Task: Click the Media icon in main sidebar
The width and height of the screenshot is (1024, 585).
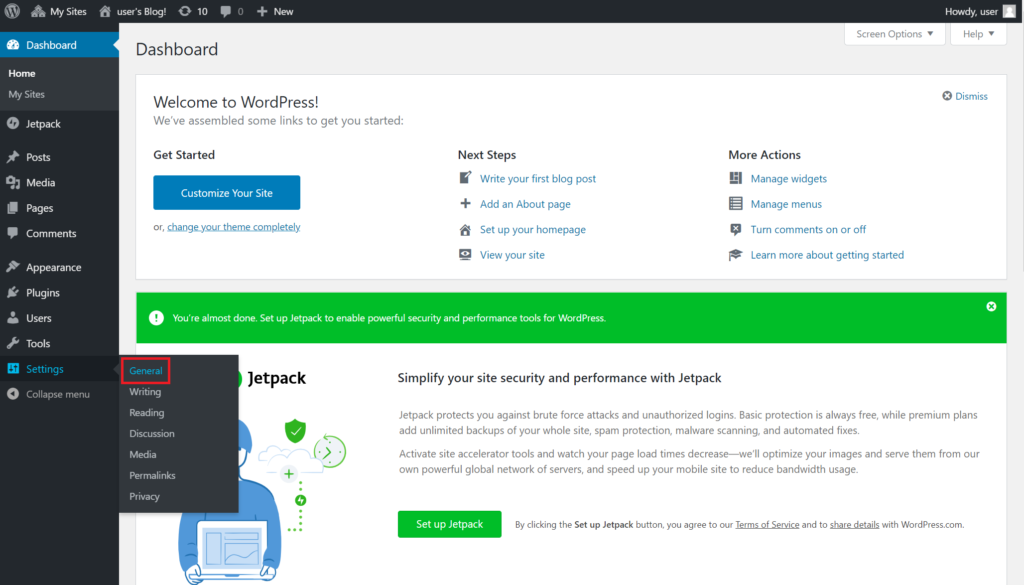Action: coord(13,182)
